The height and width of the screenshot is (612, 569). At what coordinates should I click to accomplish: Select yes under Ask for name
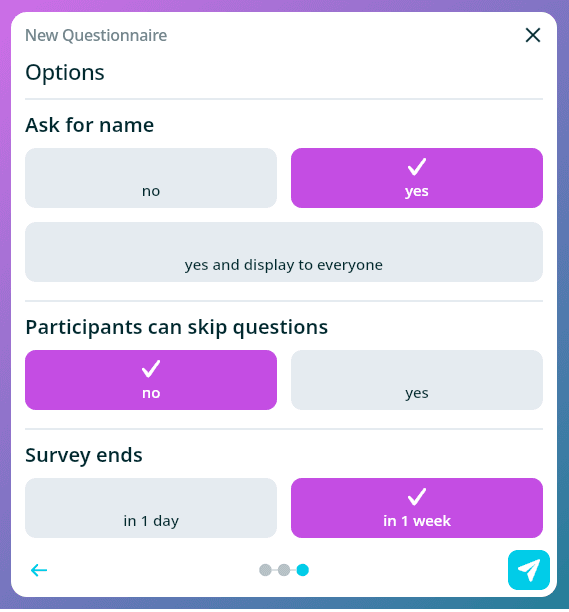[x=417, y=178]
